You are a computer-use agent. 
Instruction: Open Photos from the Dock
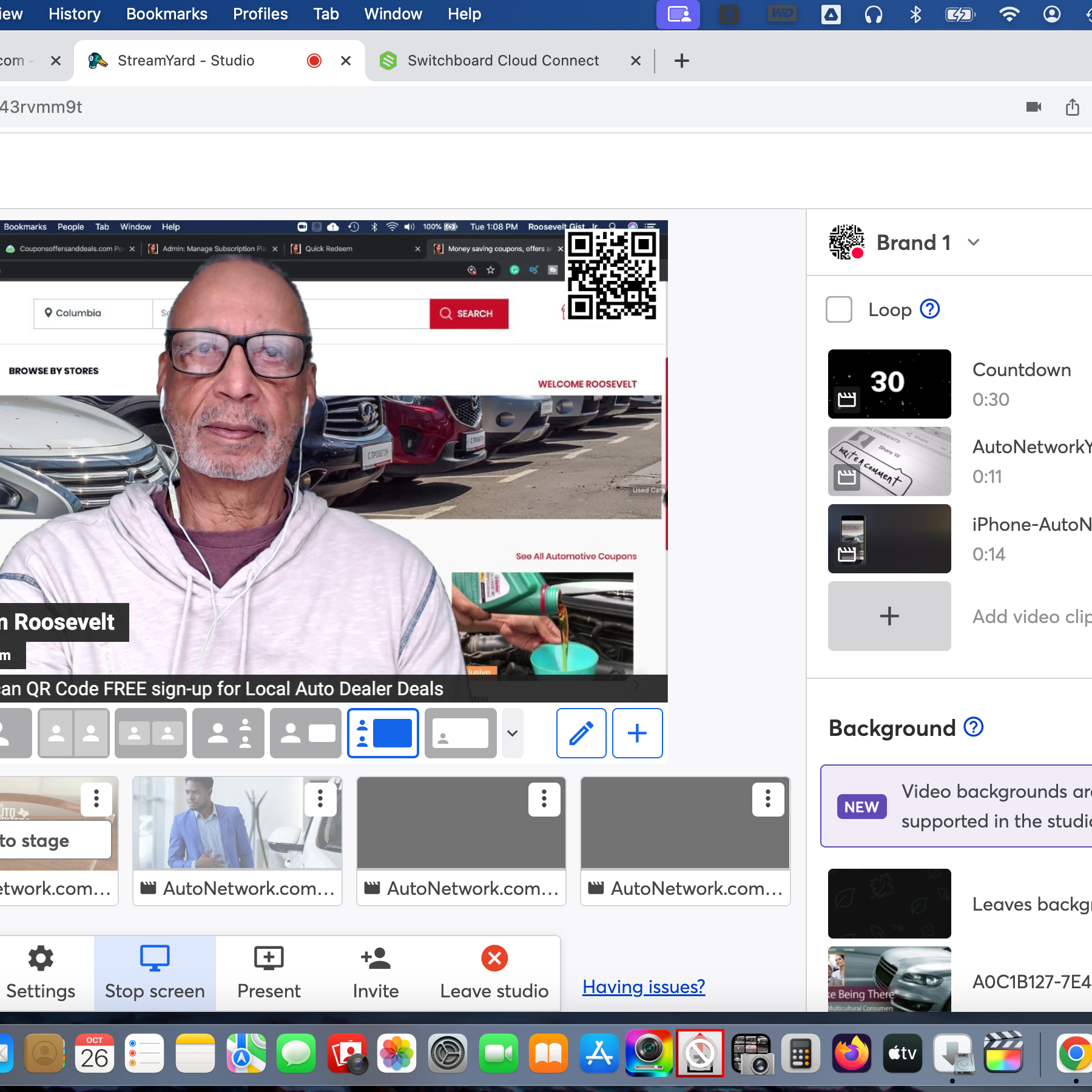click(397, 1053)
